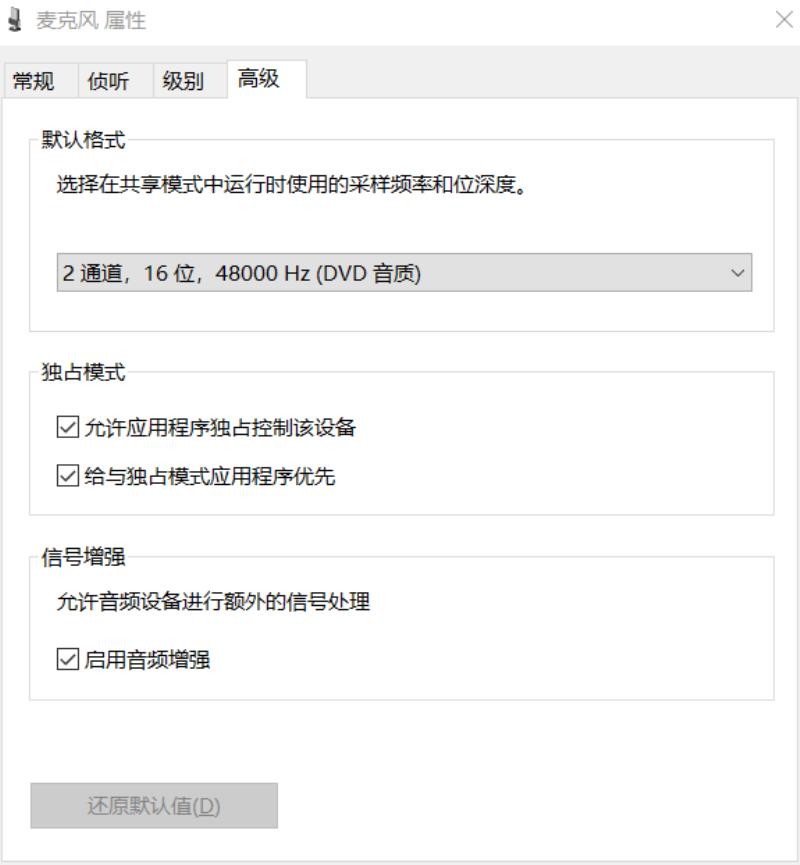
Task: Click the label text 启用音频增强
Action: pyautogui.click(x=147, y=660)
